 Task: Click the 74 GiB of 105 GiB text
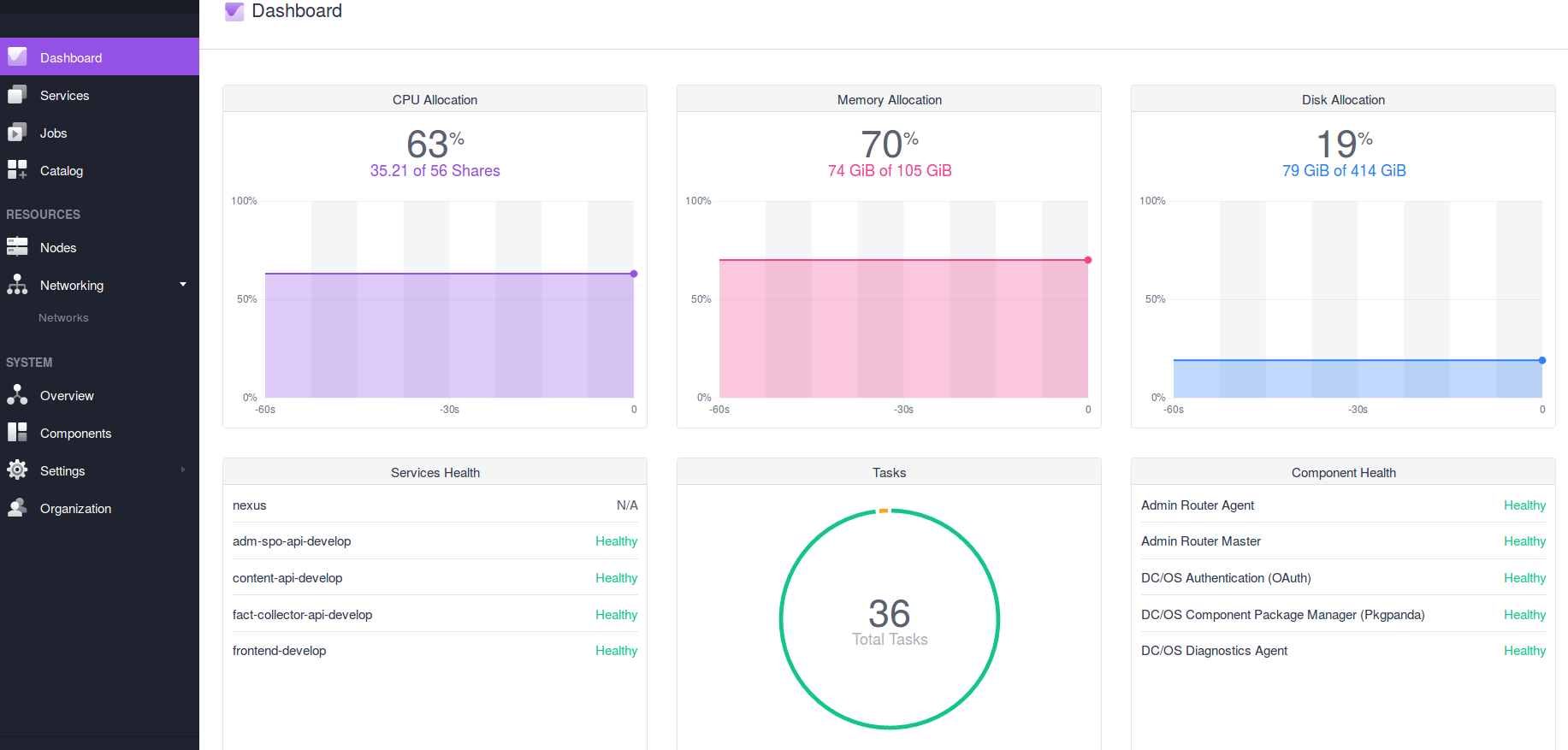pyautogui.click(x=890, y=170)
